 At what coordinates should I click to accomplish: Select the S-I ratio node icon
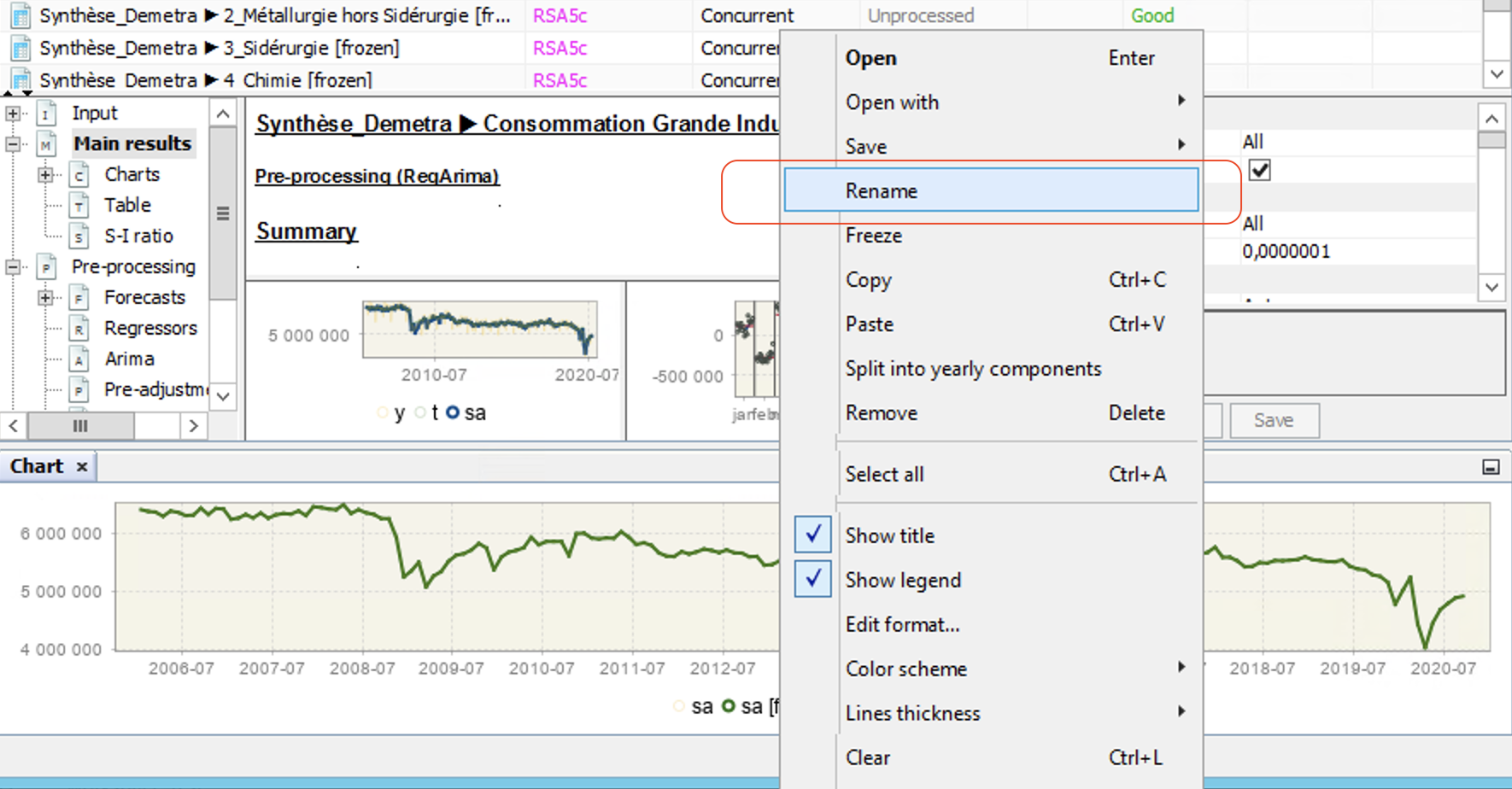79,237
